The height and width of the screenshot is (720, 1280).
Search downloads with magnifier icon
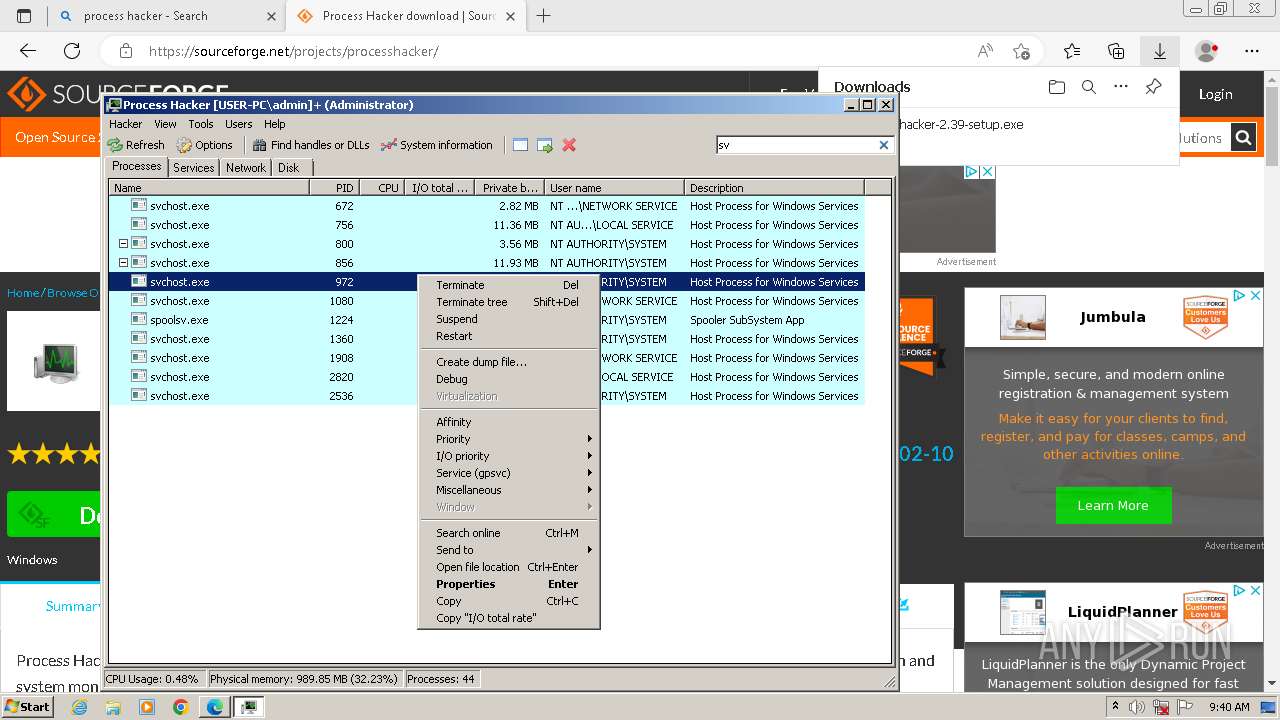pyautogui.click(x=1089, y=87)
